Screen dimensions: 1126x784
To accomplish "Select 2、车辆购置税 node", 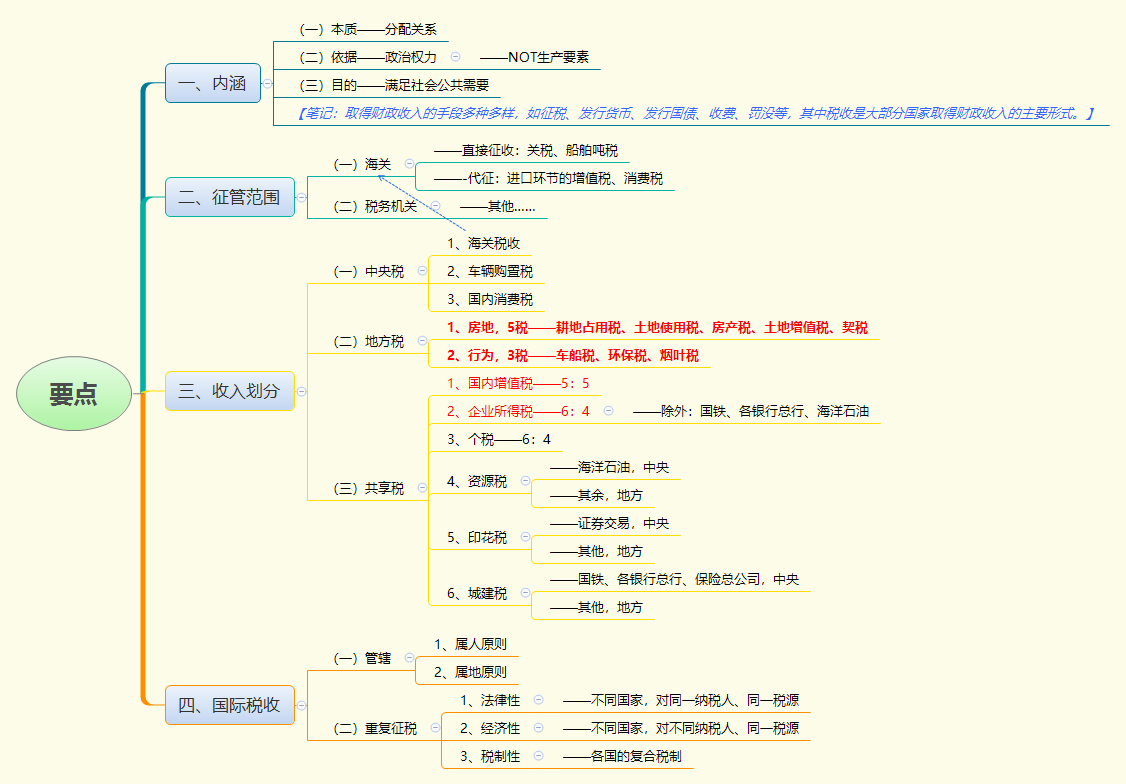I will point(490,271).
